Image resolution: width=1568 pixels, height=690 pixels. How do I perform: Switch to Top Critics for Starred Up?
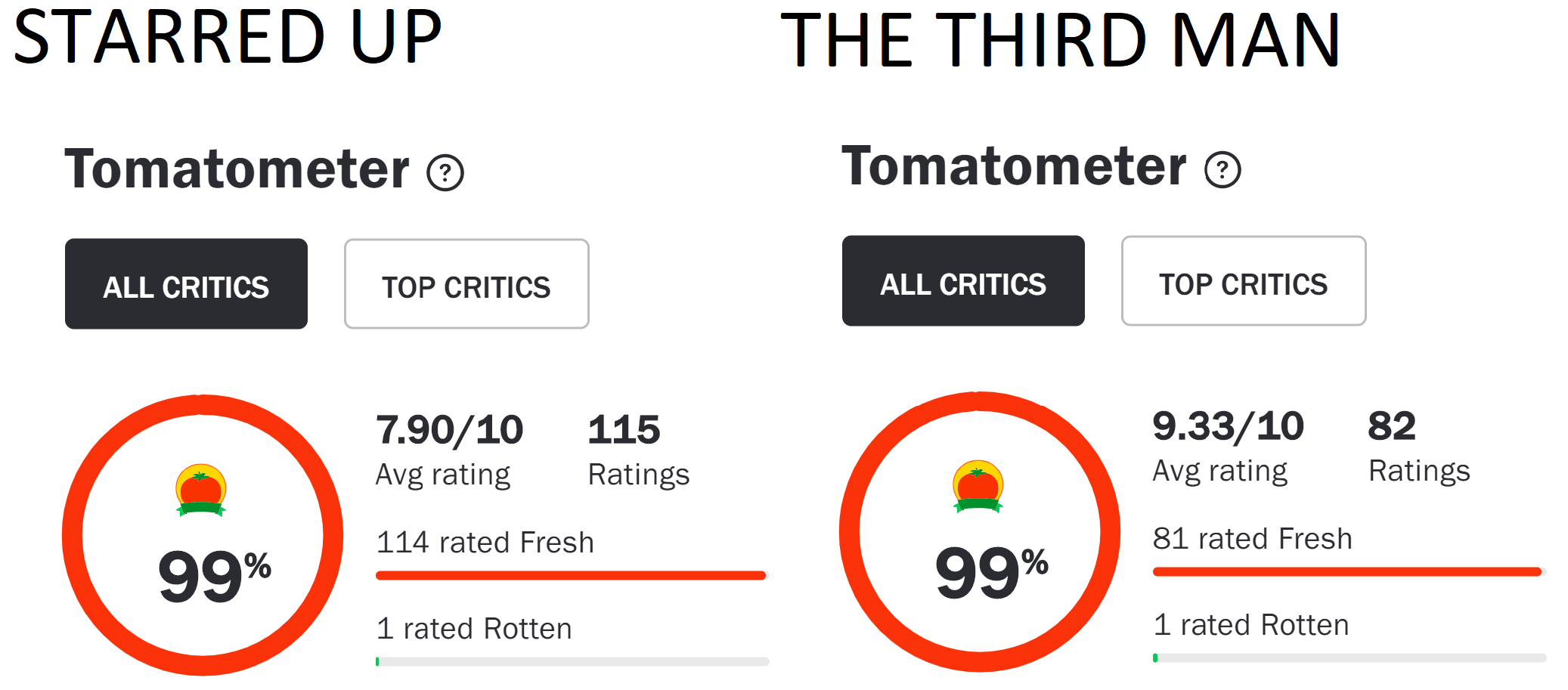point(466,284)
